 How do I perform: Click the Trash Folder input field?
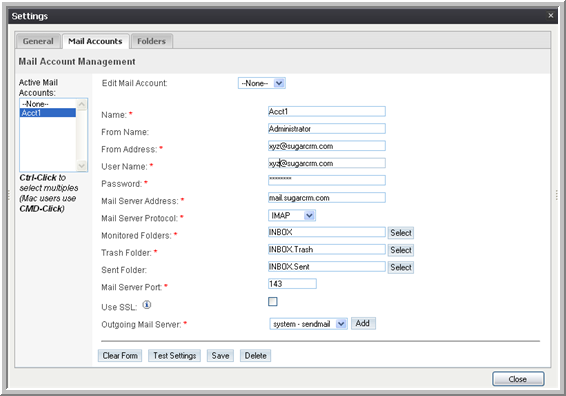[327, 249]
